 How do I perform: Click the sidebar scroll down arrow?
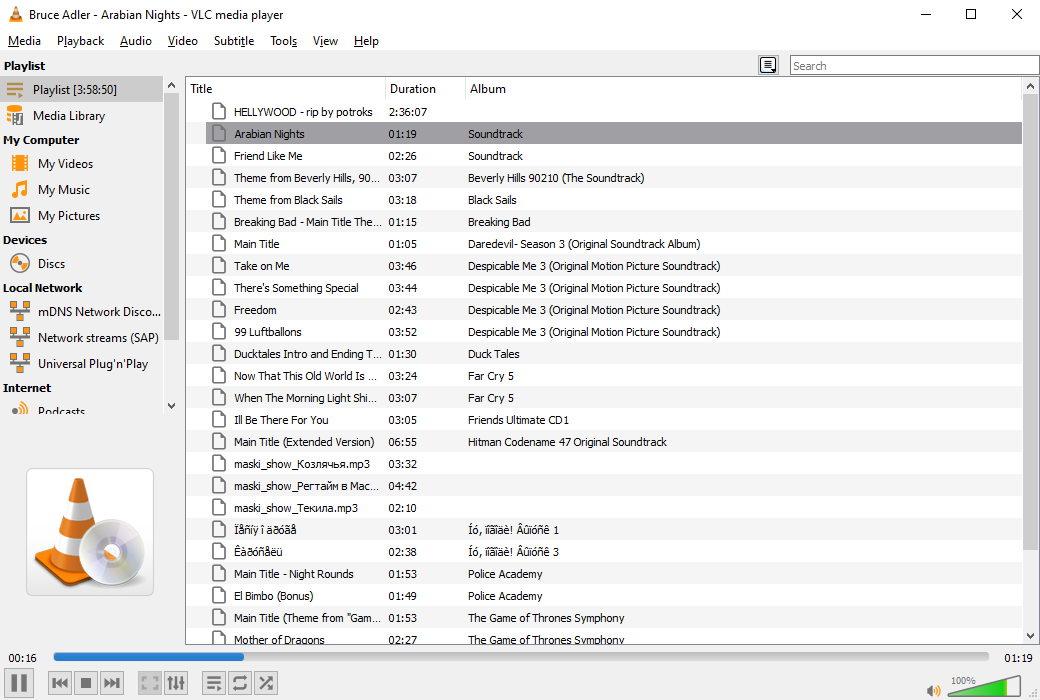(172, 405)
